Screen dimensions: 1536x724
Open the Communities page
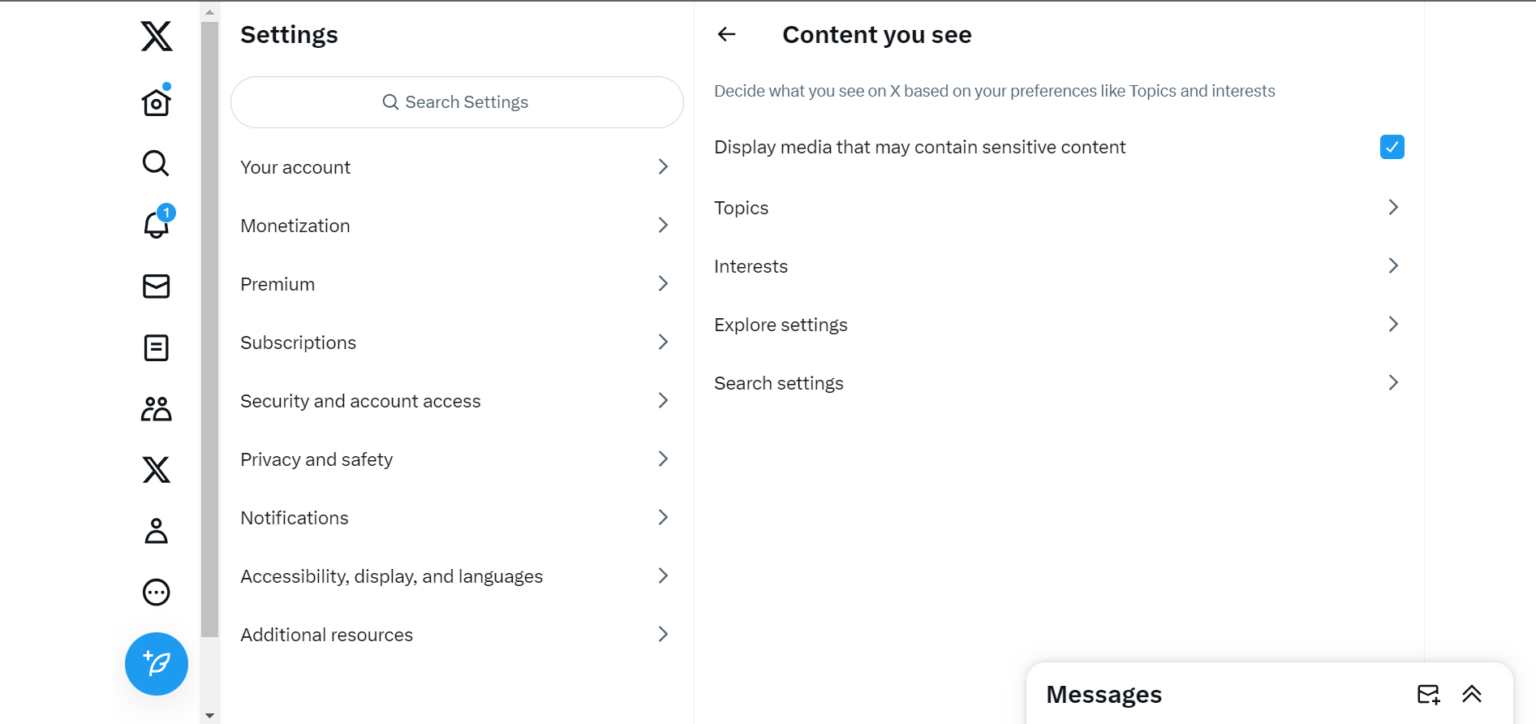coord(156,408)
